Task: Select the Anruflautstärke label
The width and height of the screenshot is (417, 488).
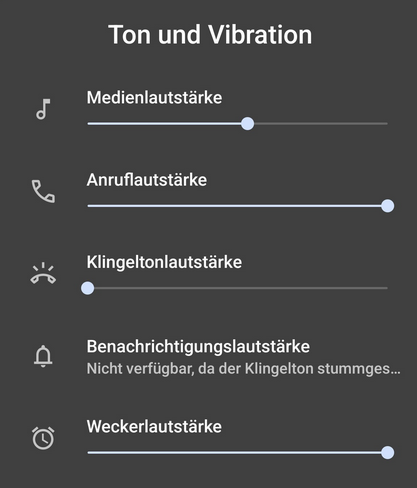Action: pyautogui.click(x=147, y=180)
